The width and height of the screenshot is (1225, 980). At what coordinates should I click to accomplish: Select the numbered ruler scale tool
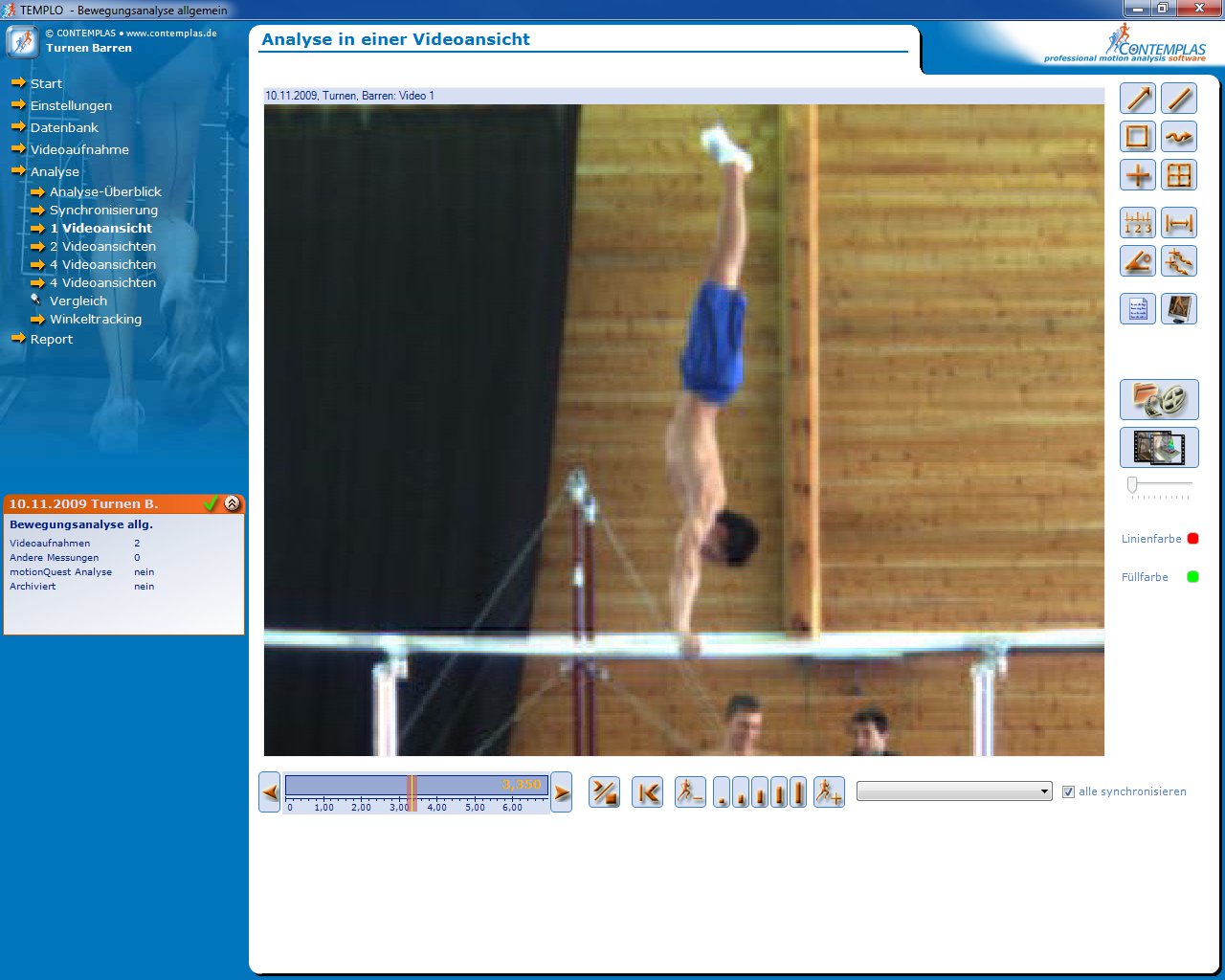[1138, 223]
